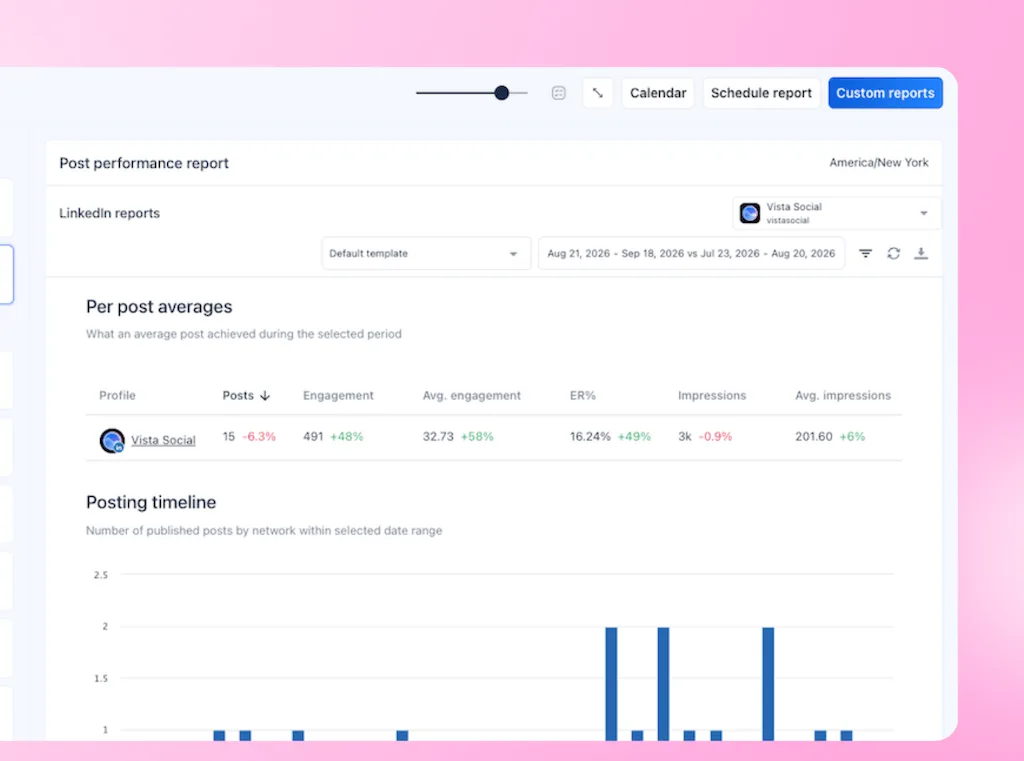The image size is (1024, 761).
Task: Click the Profile column header
Action: 118,395
